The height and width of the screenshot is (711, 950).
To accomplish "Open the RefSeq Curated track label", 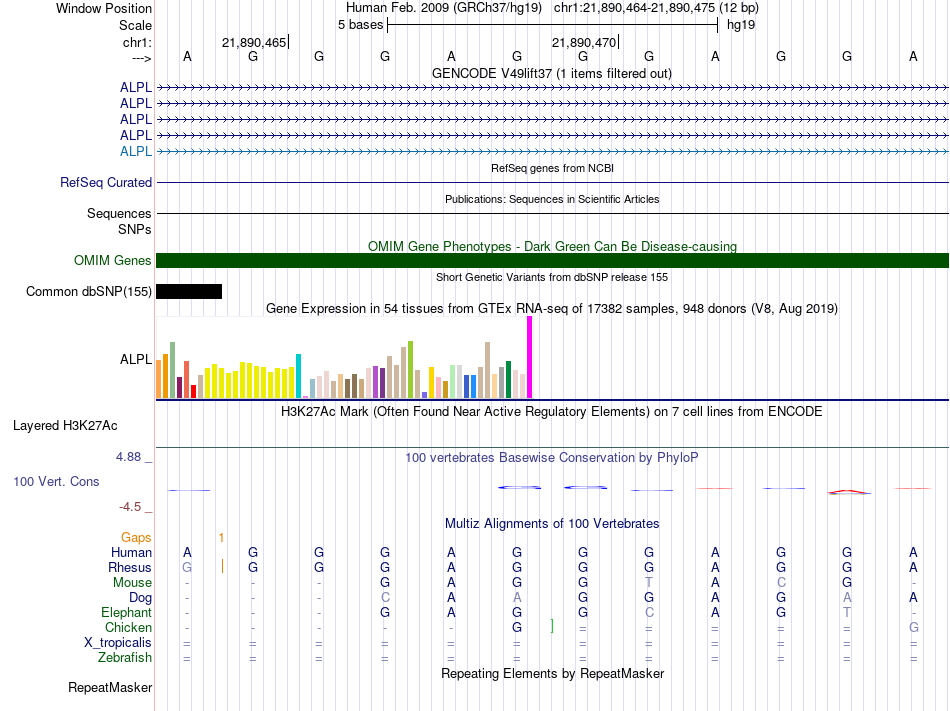I will [106, 182].
